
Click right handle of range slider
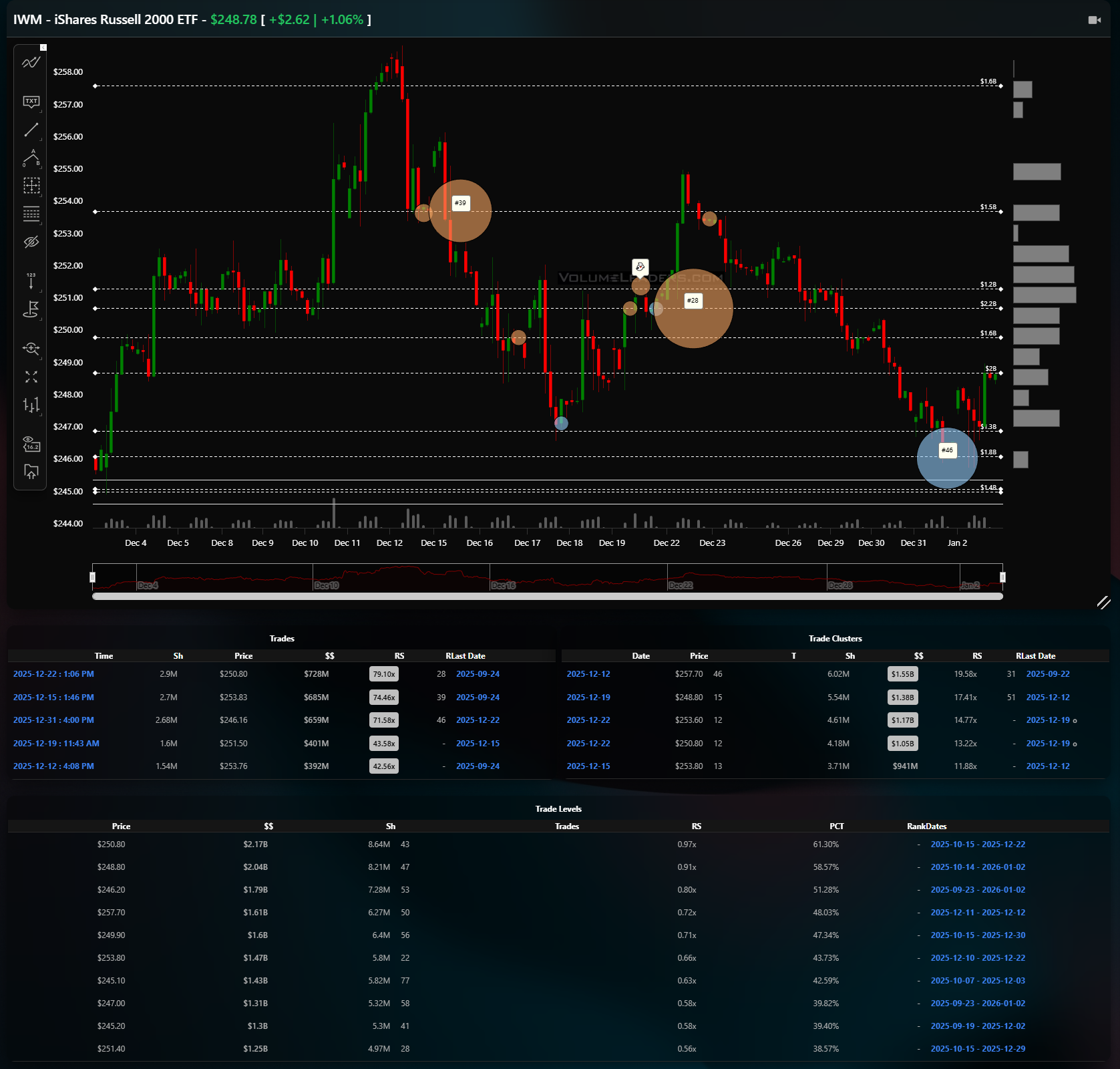coord(1002,577)
